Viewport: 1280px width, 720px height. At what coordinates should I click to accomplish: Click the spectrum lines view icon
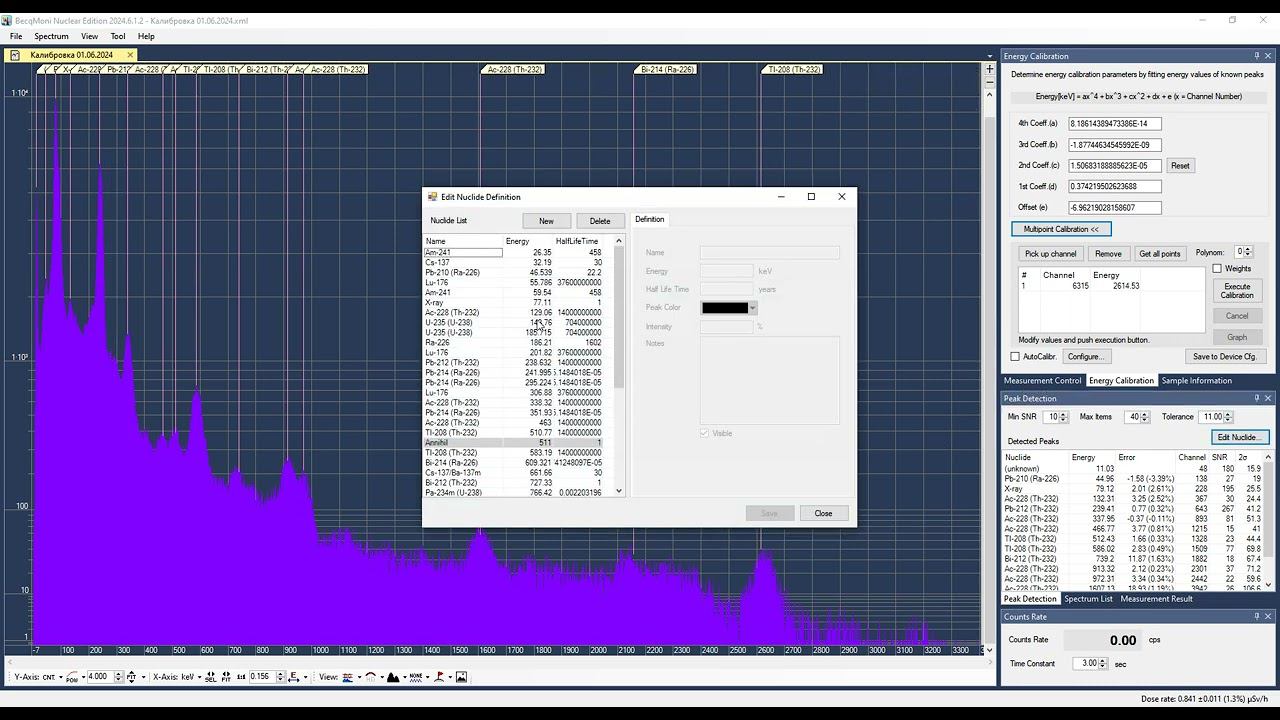pos(347,677)
